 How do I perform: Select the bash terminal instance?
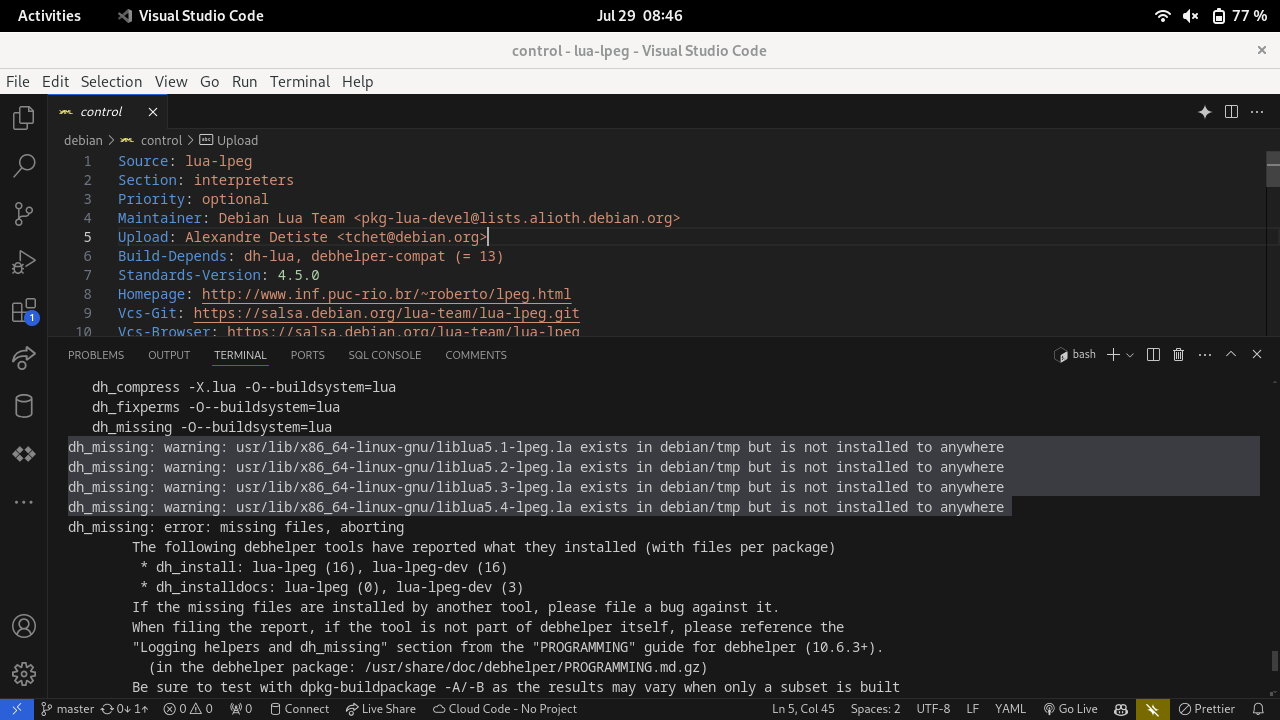1075,355
